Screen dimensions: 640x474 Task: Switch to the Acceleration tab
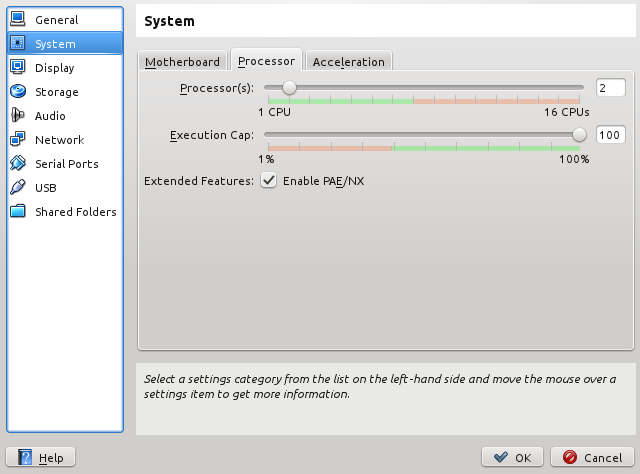(349, 62)
